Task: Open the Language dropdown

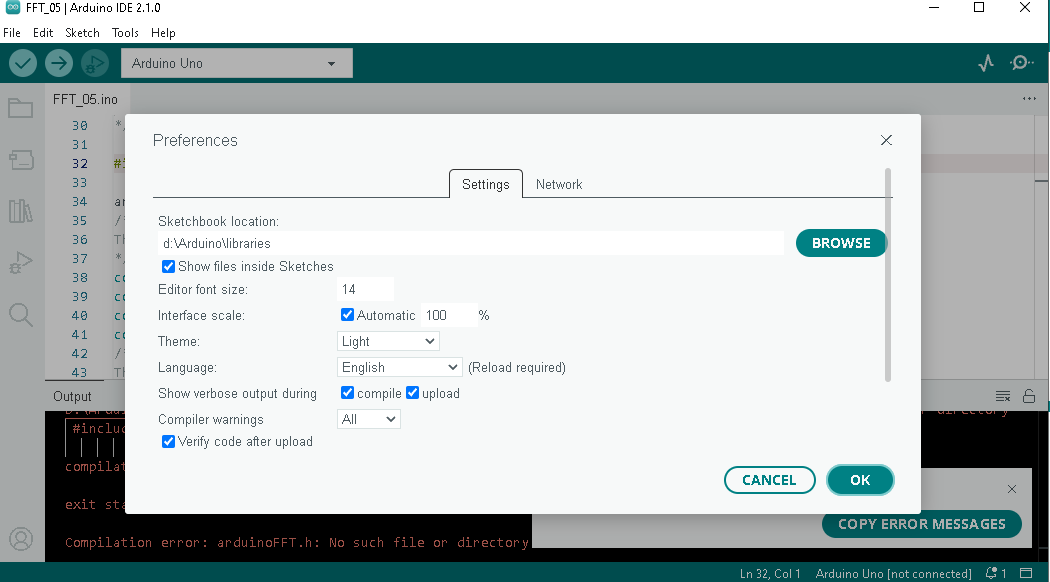Action: [399, 367]
